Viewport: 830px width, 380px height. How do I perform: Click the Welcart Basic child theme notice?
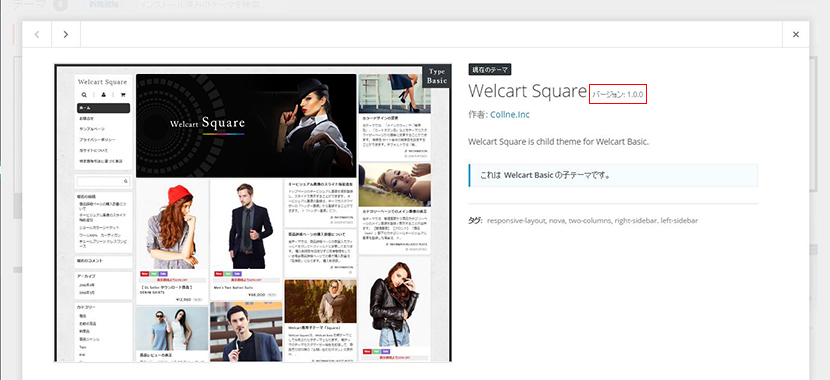pos(613,175)
